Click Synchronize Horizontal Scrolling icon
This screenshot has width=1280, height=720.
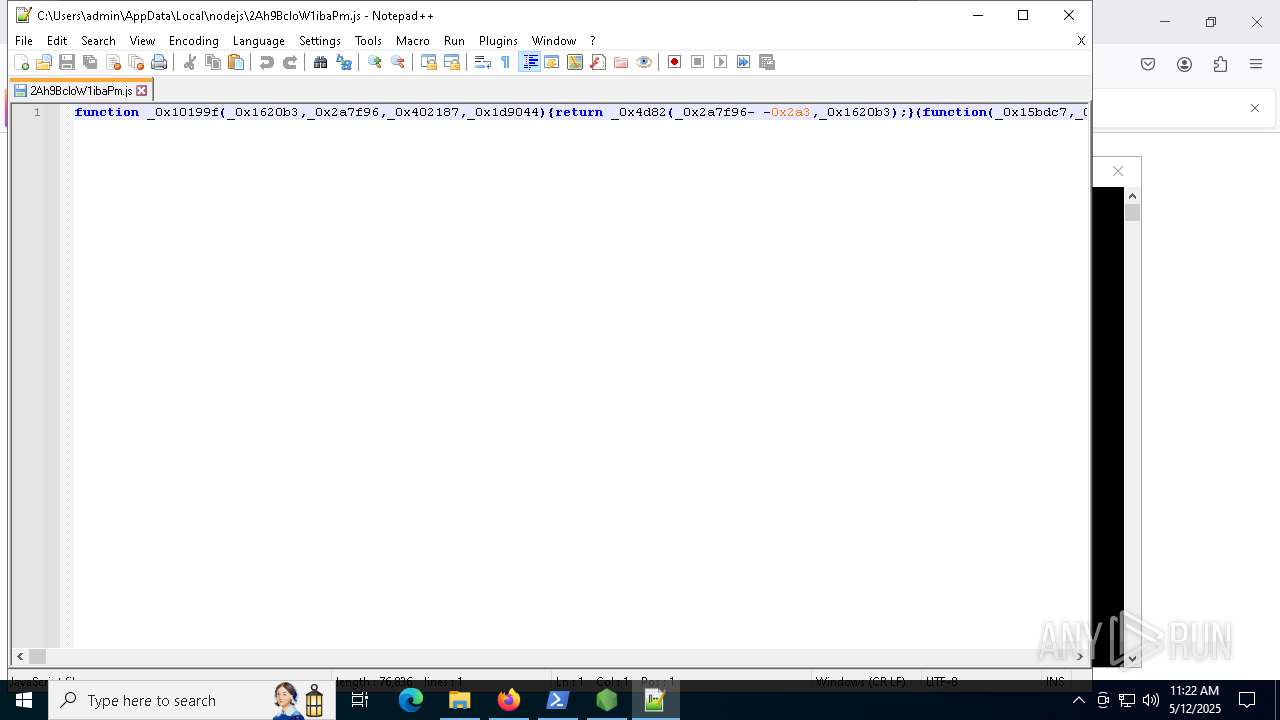(x=452, y=62)
